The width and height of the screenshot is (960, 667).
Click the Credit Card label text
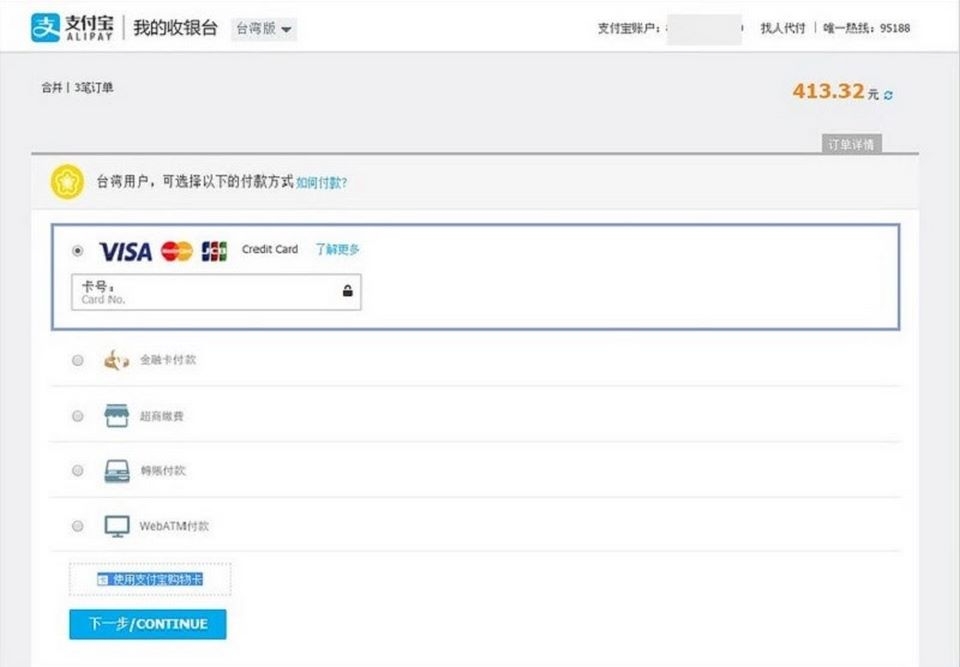pos(270,249)
